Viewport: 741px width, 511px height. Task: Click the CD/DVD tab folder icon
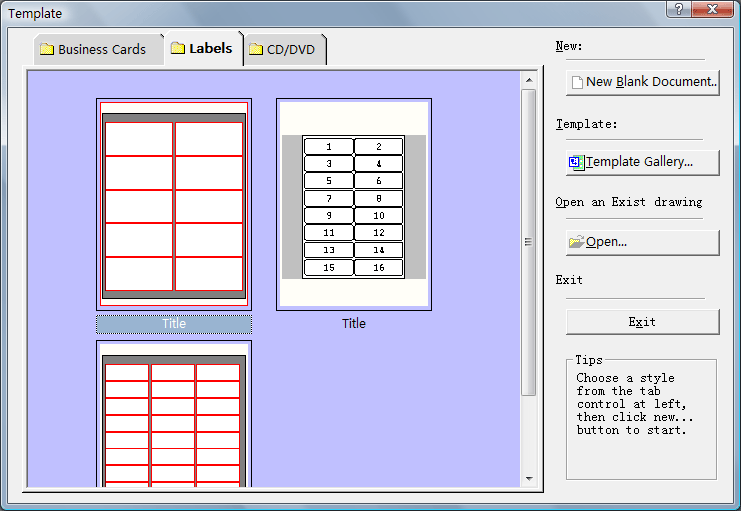click(256, 49)
